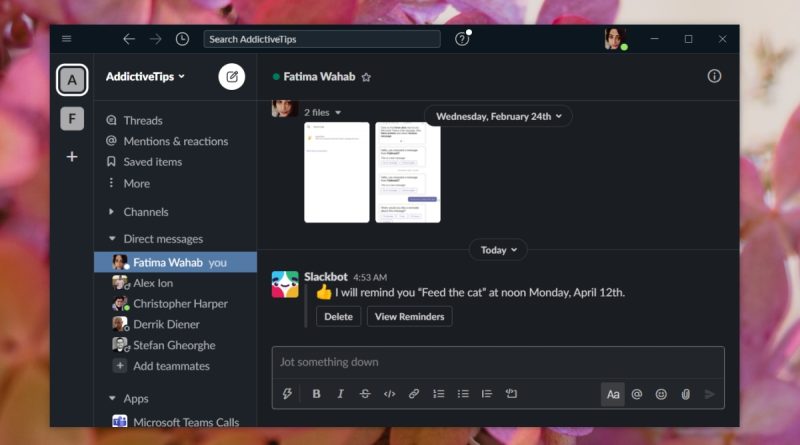Switch to the F workspace icon
Viewport: 800px width, 445px height.
pyautogui.click(x=72, y=119)
